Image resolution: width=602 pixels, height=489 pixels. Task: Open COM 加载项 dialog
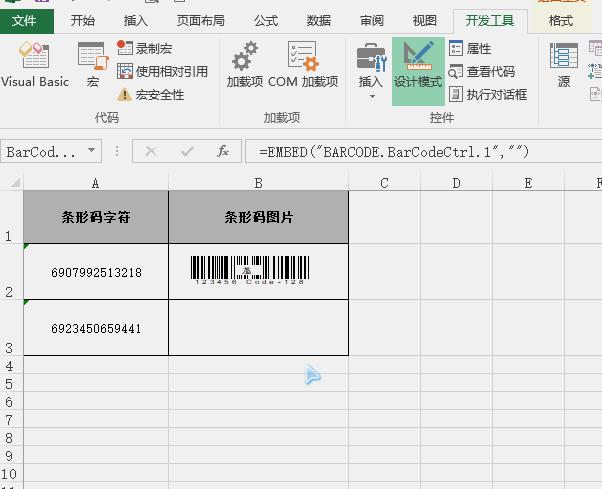click(303, 64)
